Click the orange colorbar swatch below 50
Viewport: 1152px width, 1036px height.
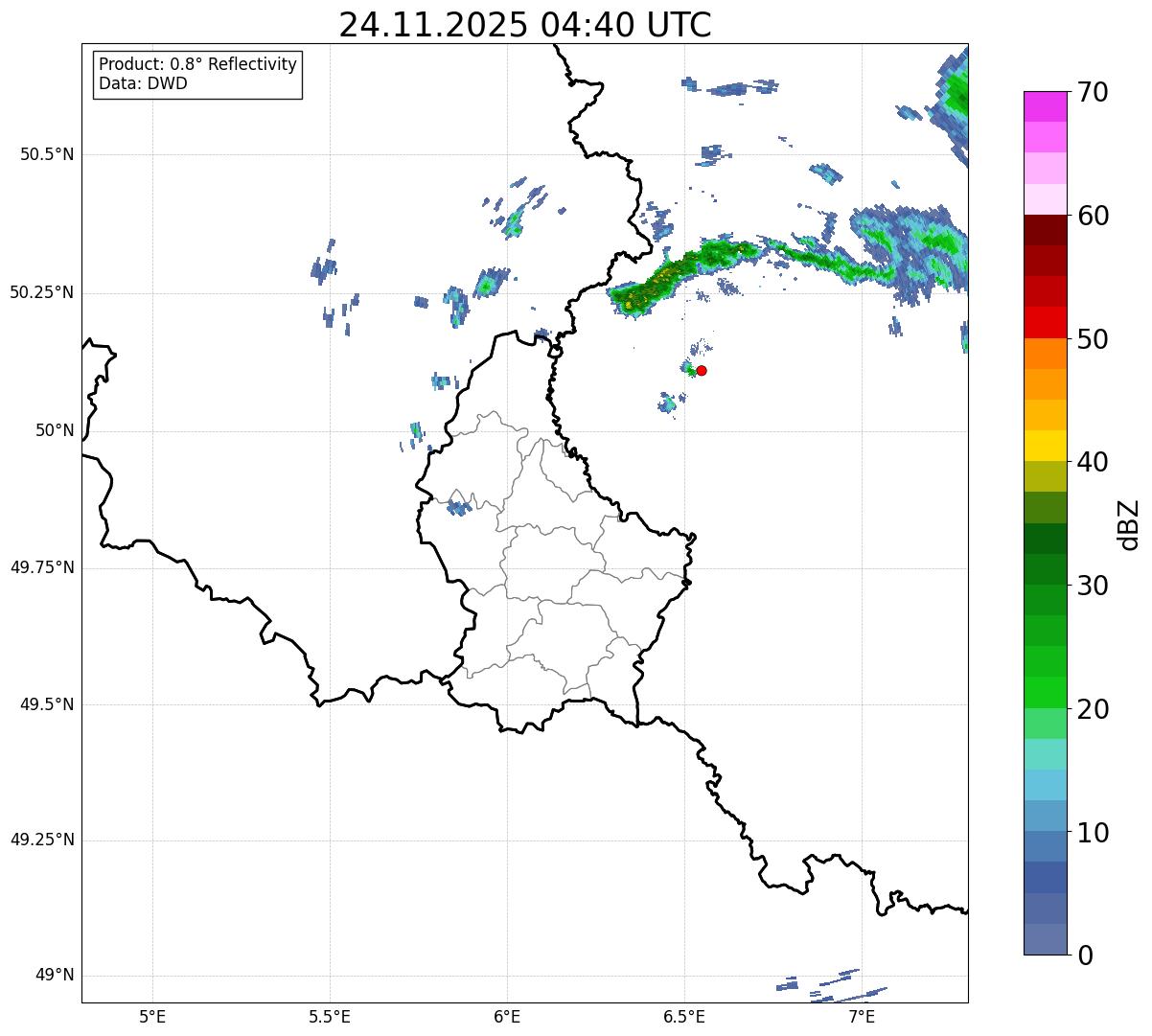[x=1045, y=354]
